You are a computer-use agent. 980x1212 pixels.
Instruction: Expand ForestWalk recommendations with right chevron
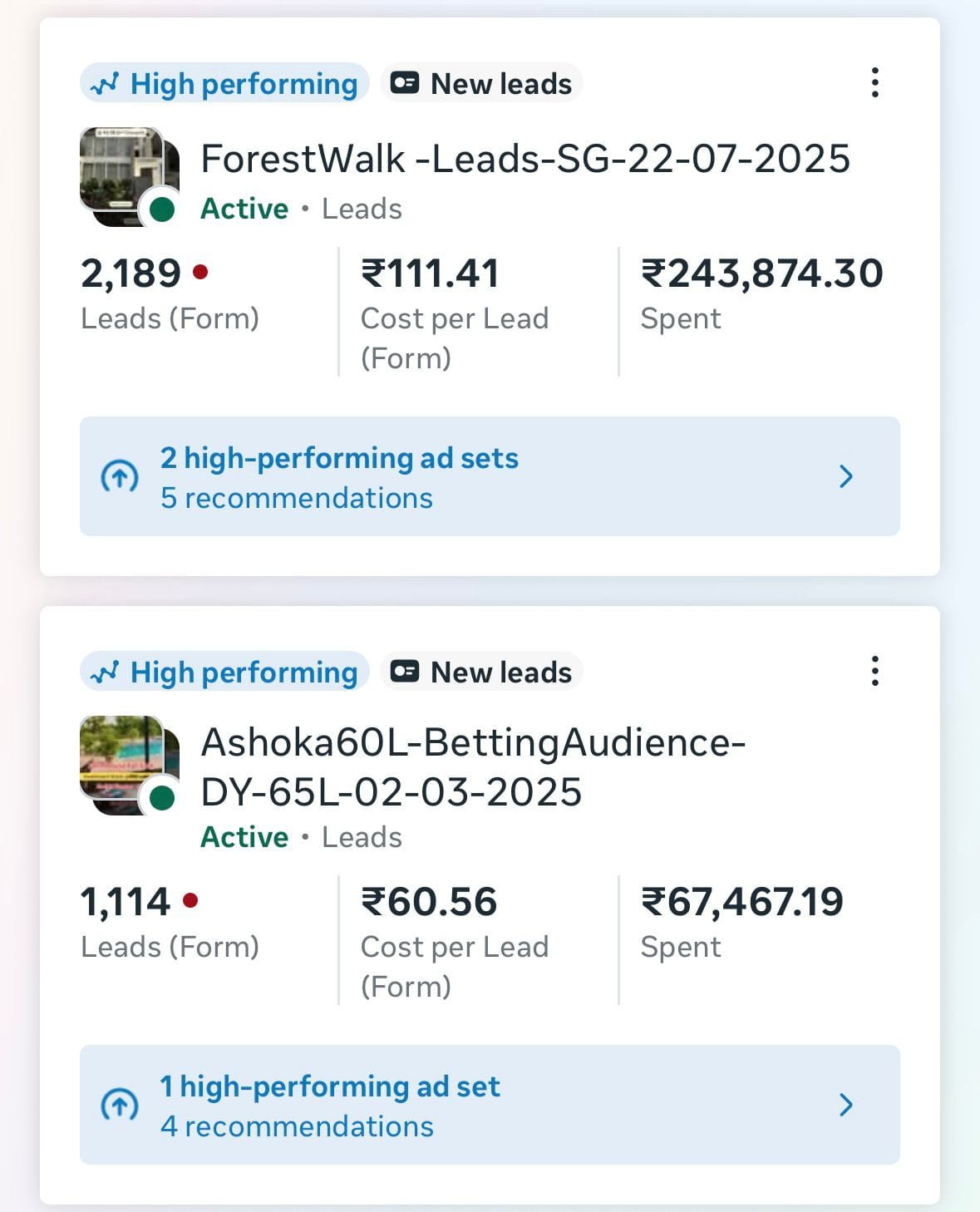pos(846,476)
